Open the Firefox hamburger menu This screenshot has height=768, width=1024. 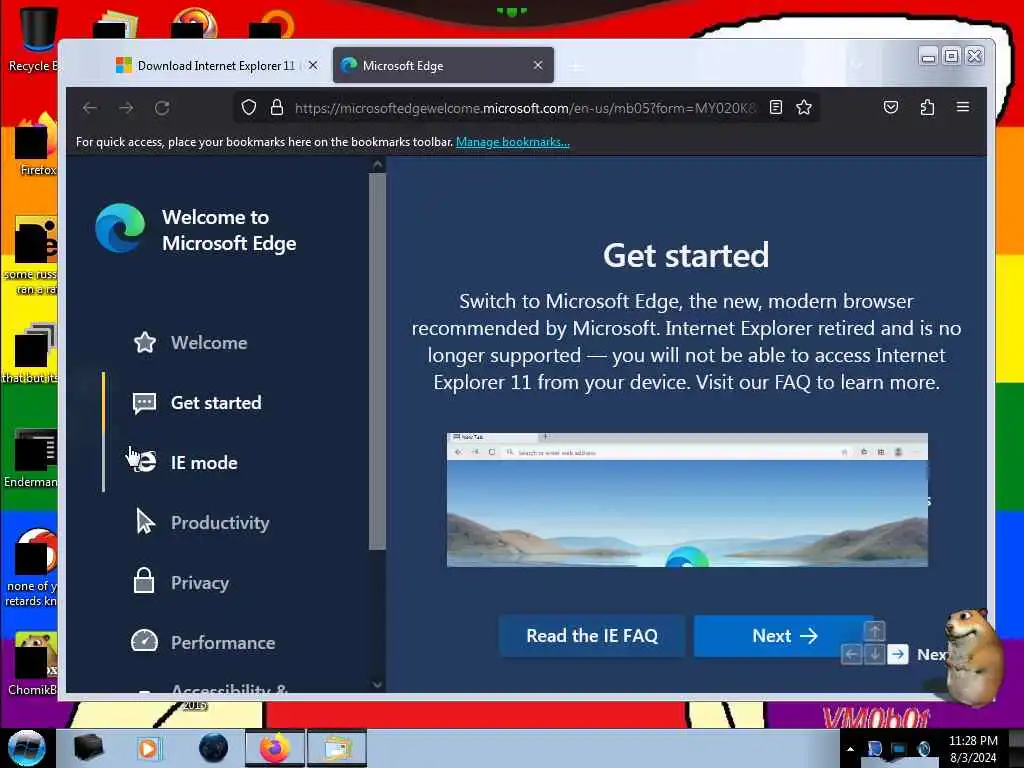pyautogui.click(x=963, y=106)
